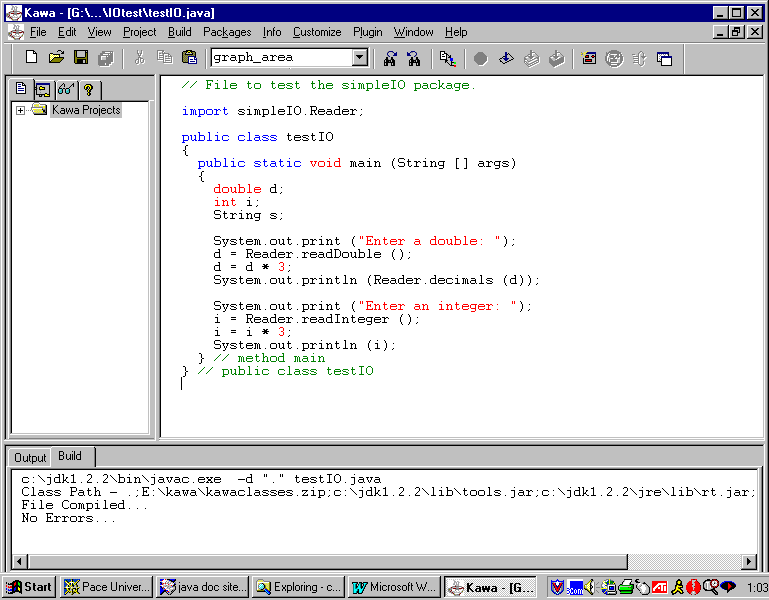Open the Packages menu

coord(227,32)
